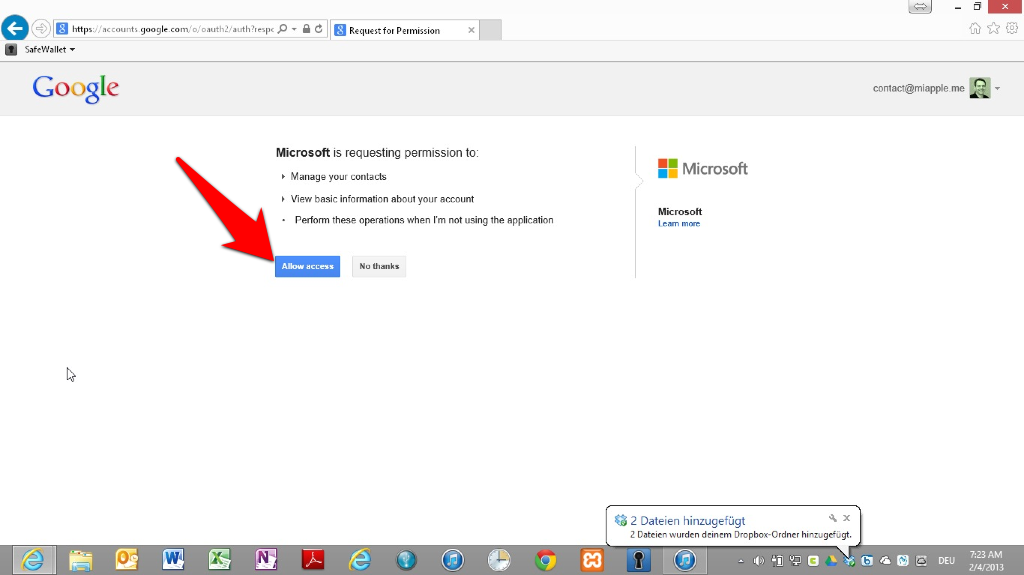The width and height of the screenshot is (1024, 575).
Task: Click the No thanks button
Action: pos(379,266)
